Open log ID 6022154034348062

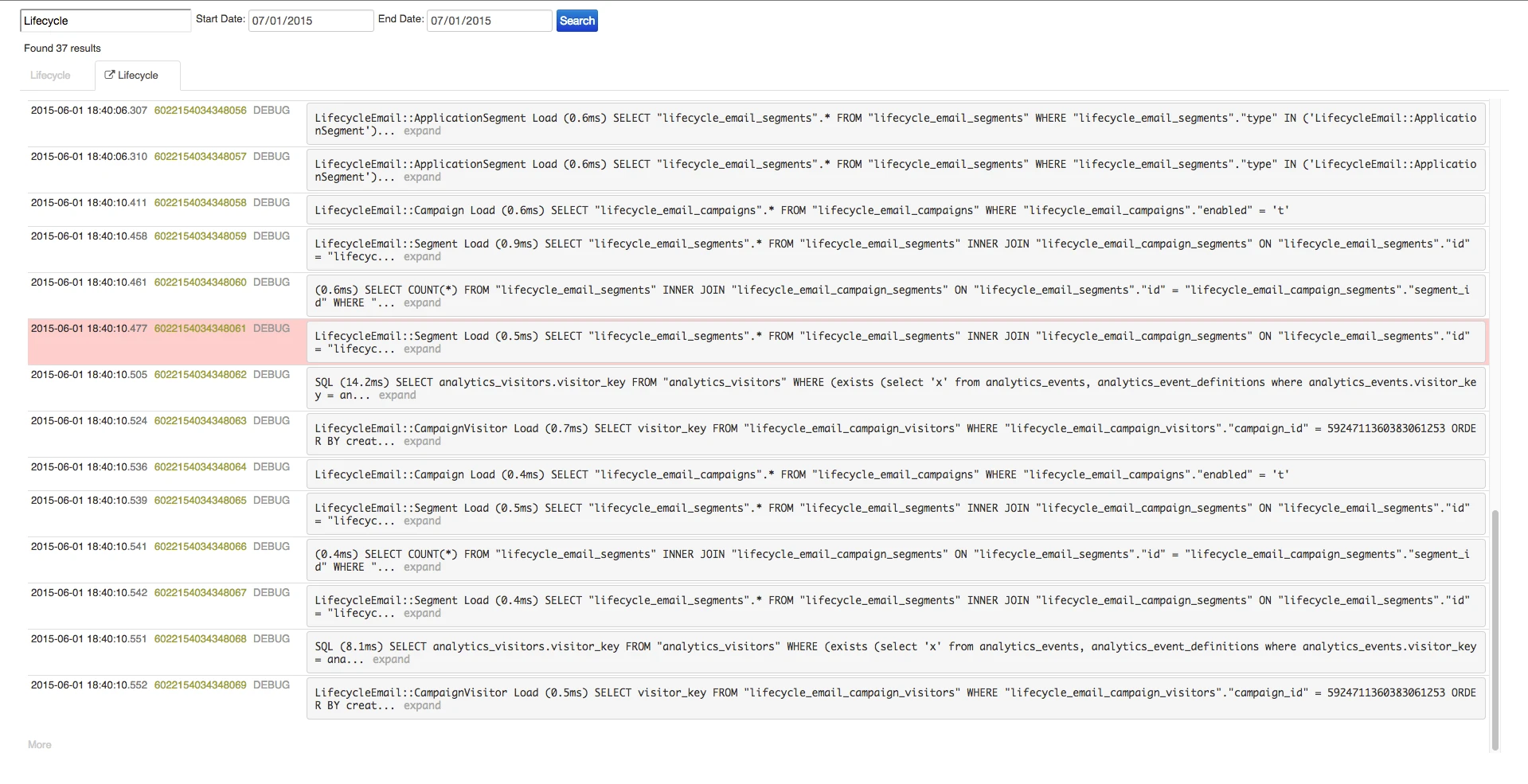200,375
